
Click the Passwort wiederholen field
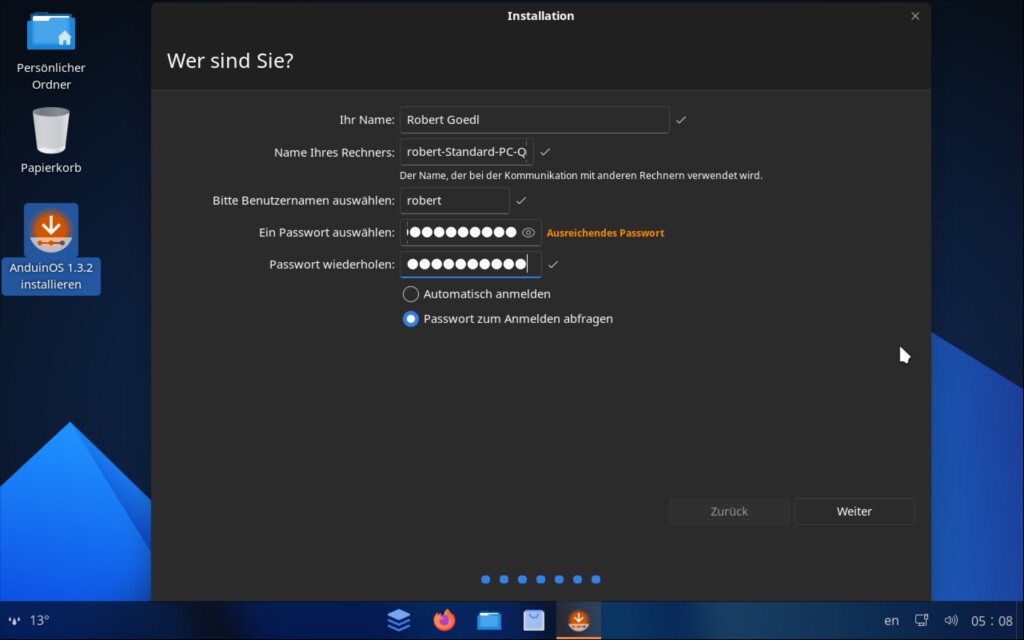(x=470, y=264)
